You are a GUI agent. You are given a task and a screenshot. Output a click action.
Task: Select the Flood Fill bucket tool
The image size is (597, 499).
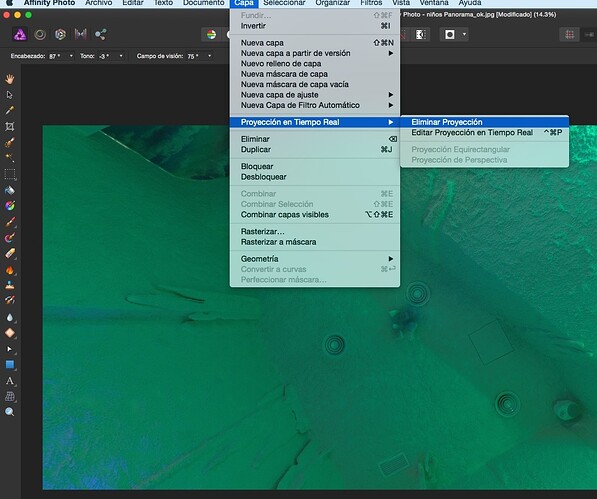tap(10, 190)
